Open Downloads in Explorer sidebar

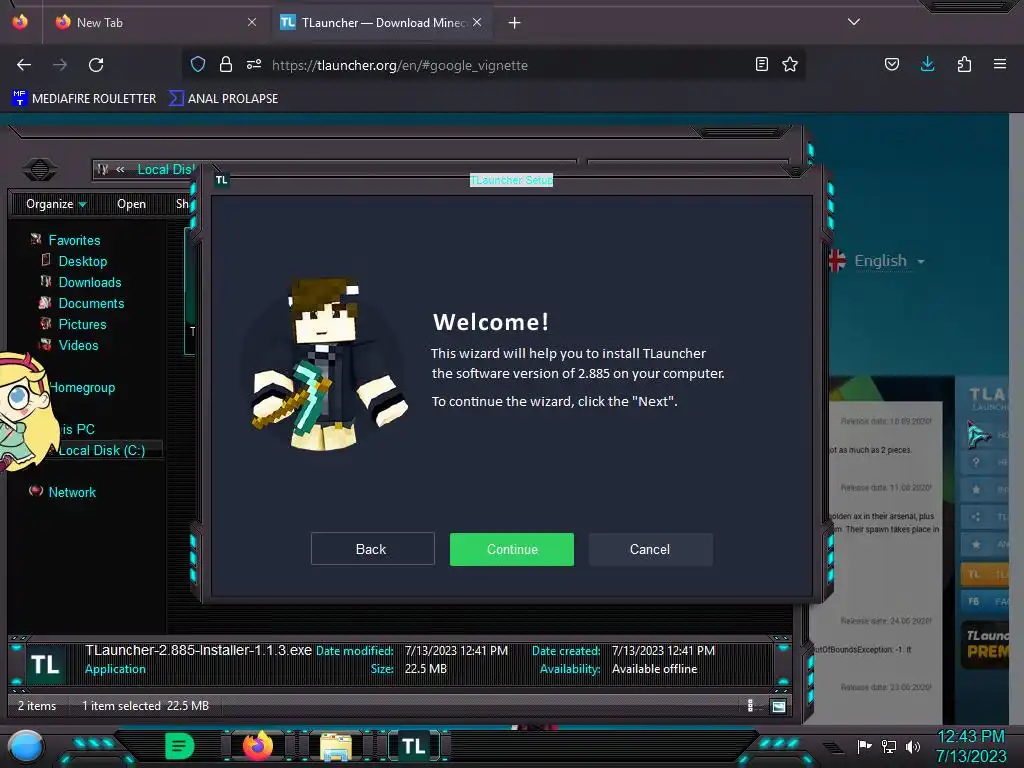click(90, 282)
